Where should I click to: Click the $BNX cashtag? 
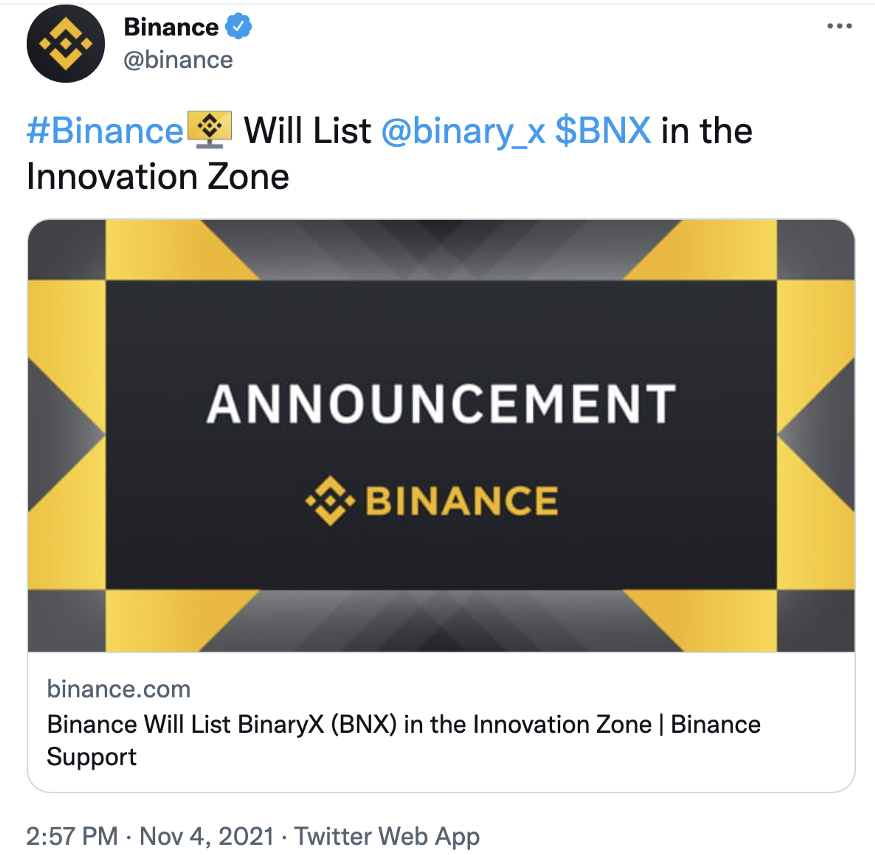[603, 130]
